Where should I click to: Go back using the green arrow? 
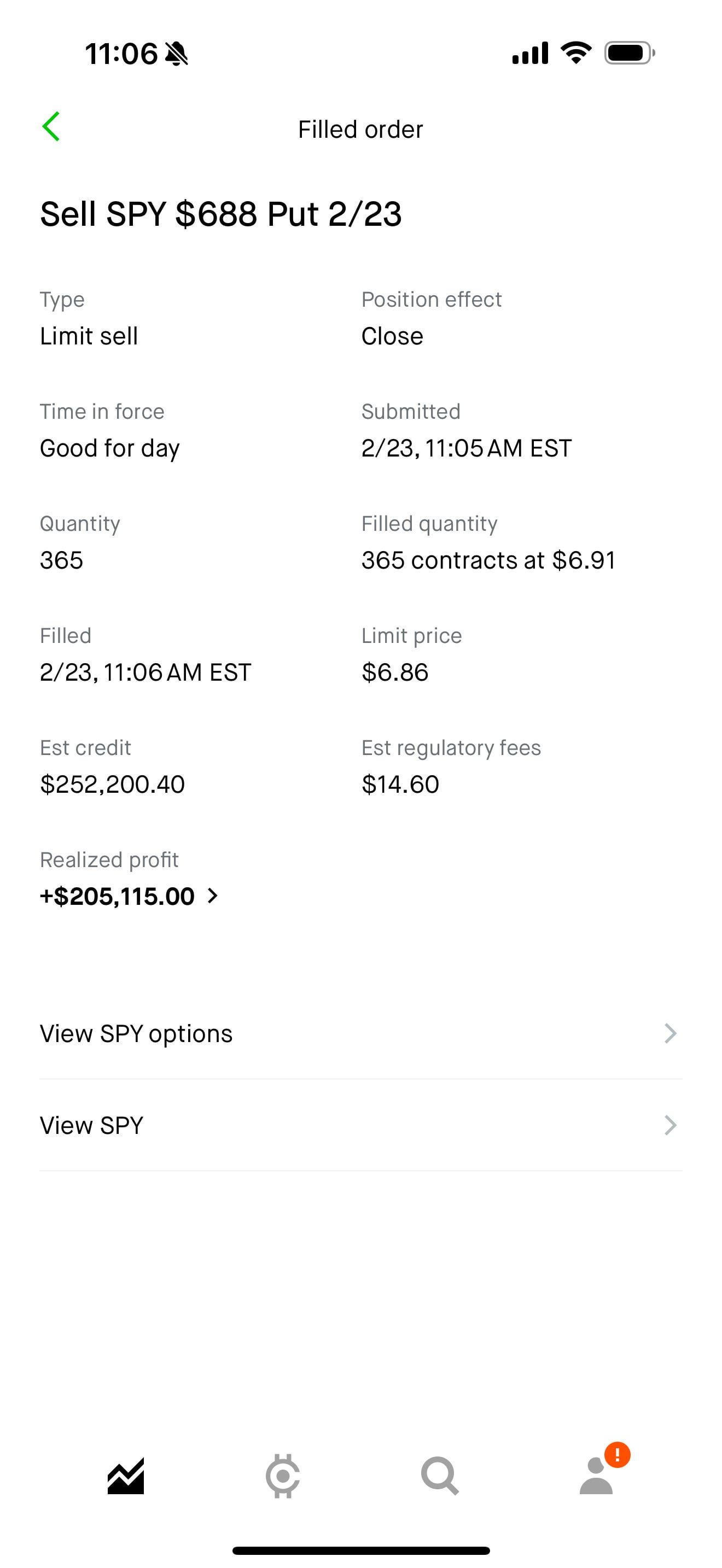click(51, 127)
